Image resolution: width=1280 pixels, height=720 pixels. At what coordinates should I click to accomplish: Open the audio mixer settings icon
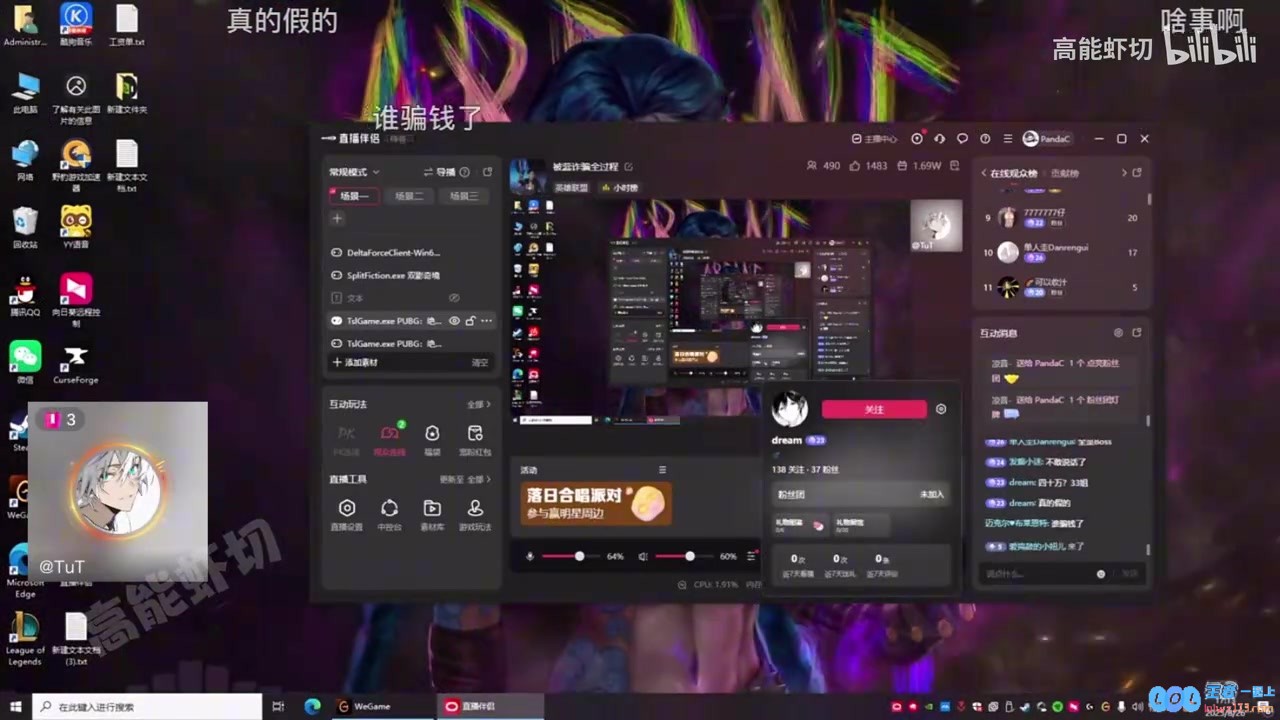pyautogui.click(x=751, y=556)
